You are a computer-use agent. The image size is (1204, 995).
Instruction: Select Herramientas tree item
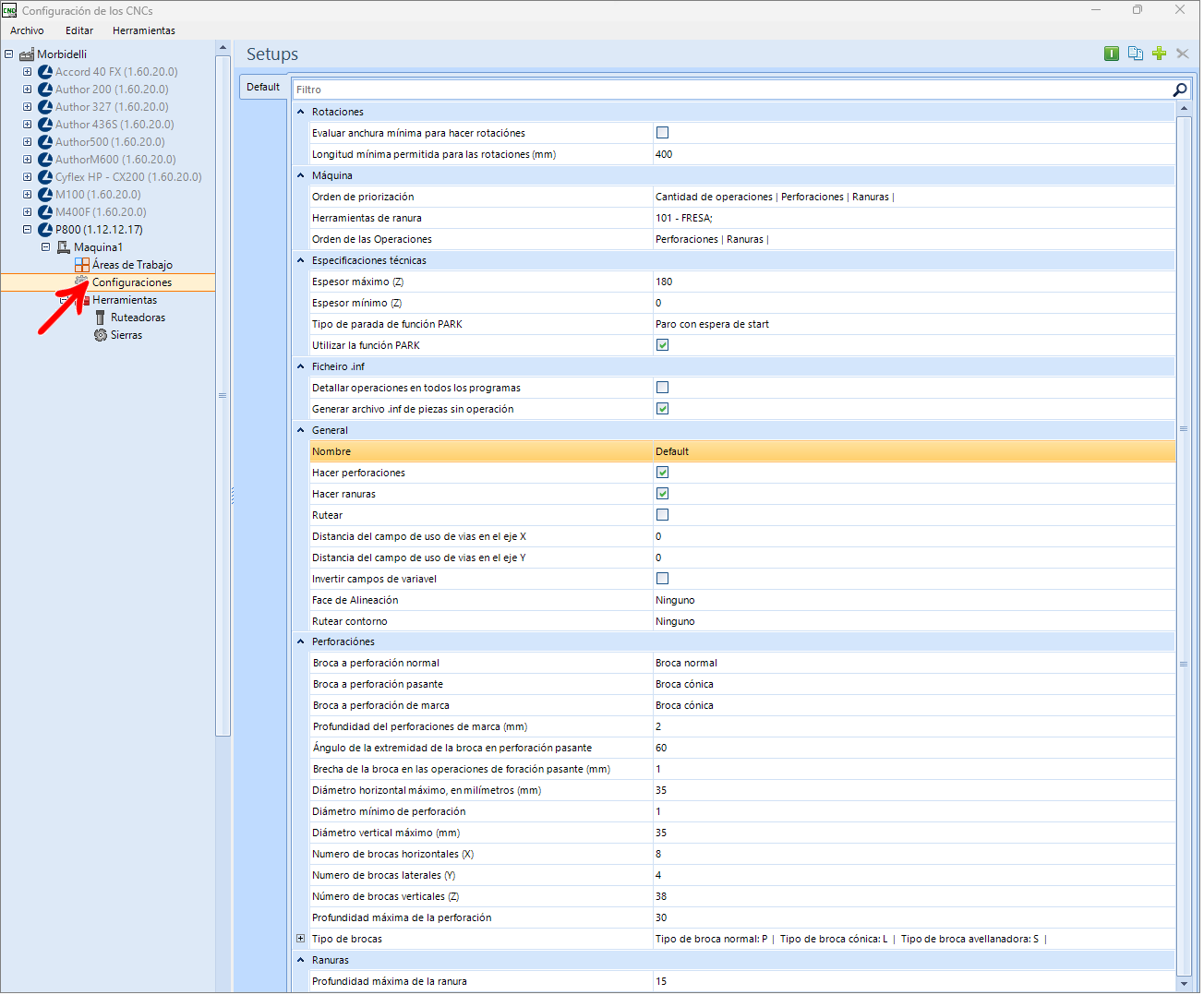tap(125, 300)
